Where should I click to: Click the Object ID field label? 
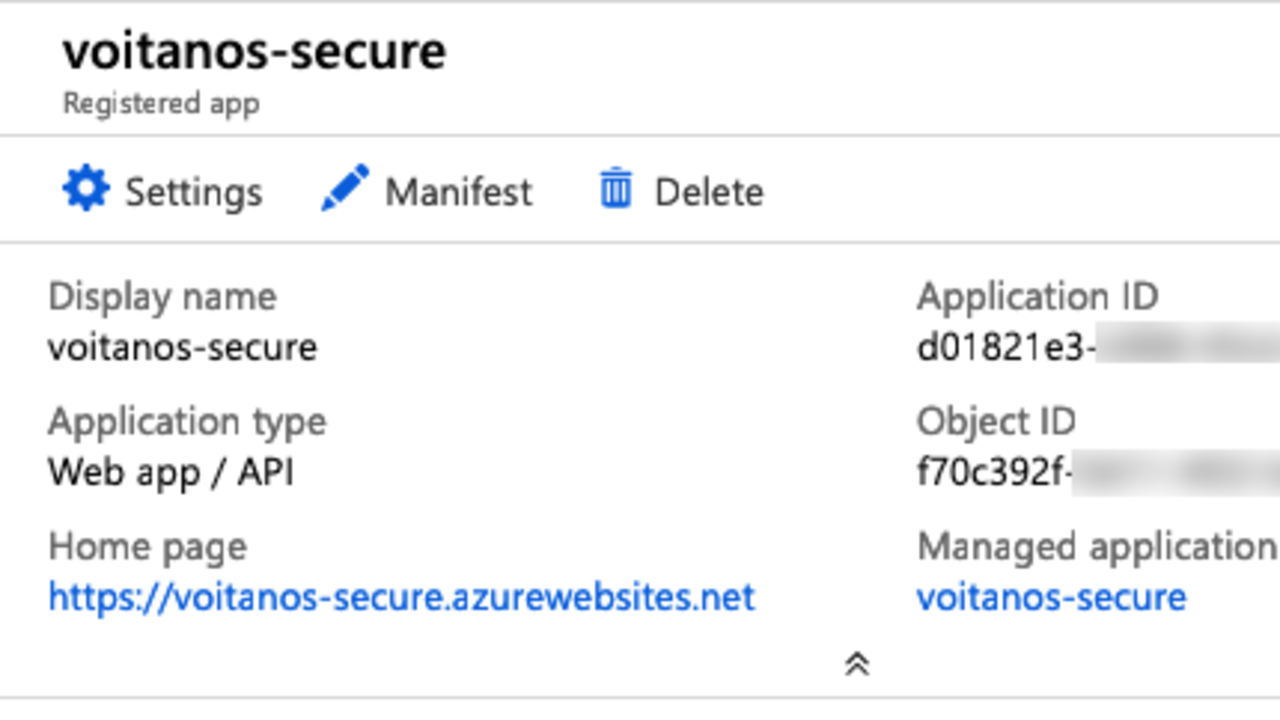[x=996, y=421]
